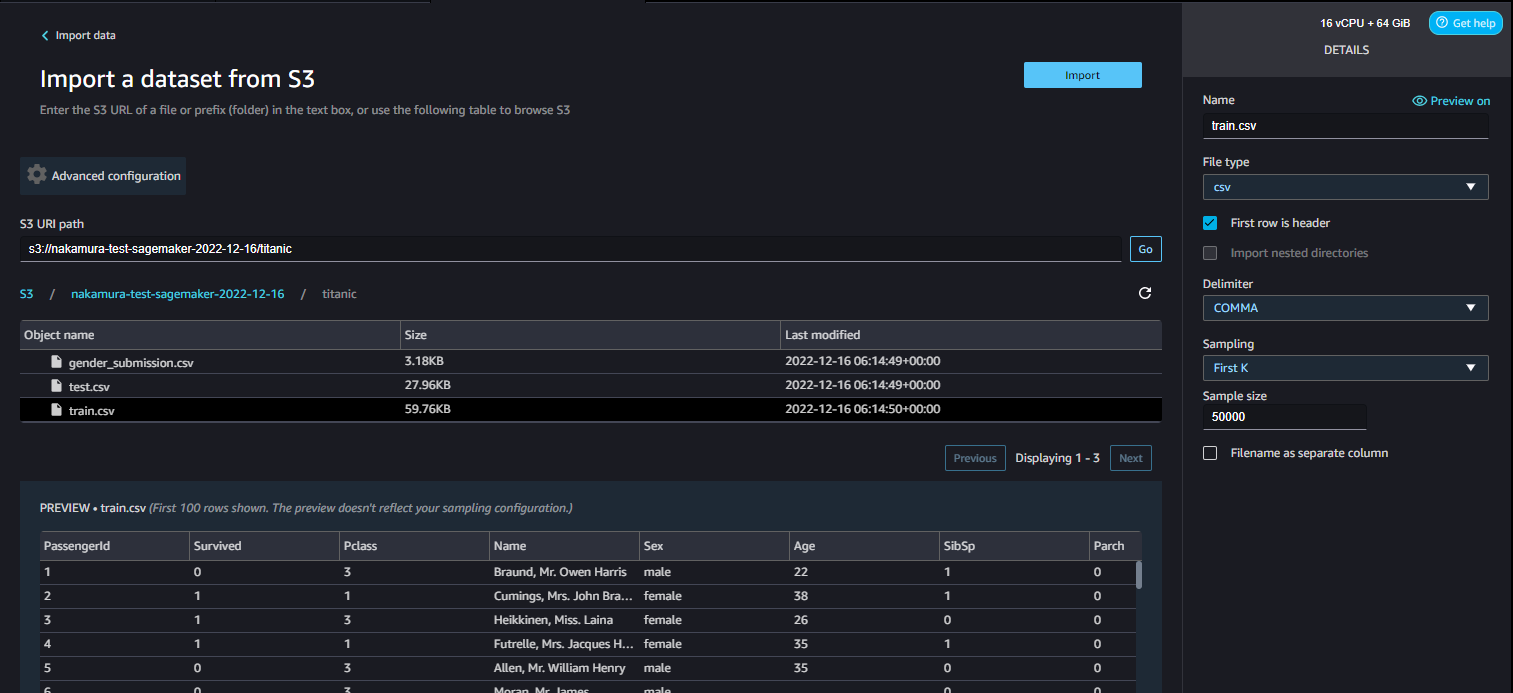
Task: Click the Advanced configuration gear icon
Action: [37, 175]
